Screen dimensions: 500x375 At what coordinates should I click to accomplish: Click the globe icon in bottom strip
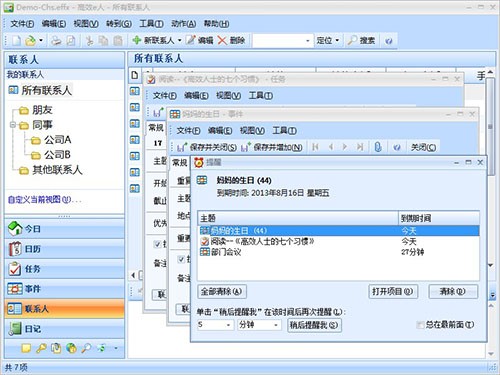[x=71, y=348]
